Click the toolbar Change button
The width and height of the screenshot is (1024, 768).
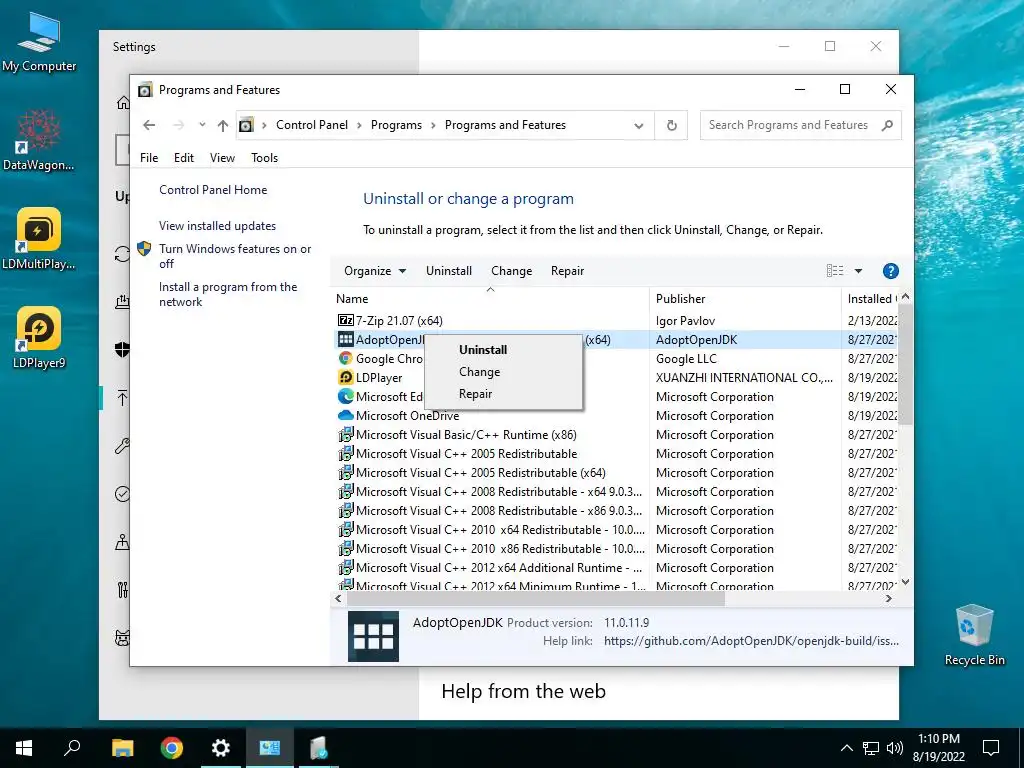511,271
